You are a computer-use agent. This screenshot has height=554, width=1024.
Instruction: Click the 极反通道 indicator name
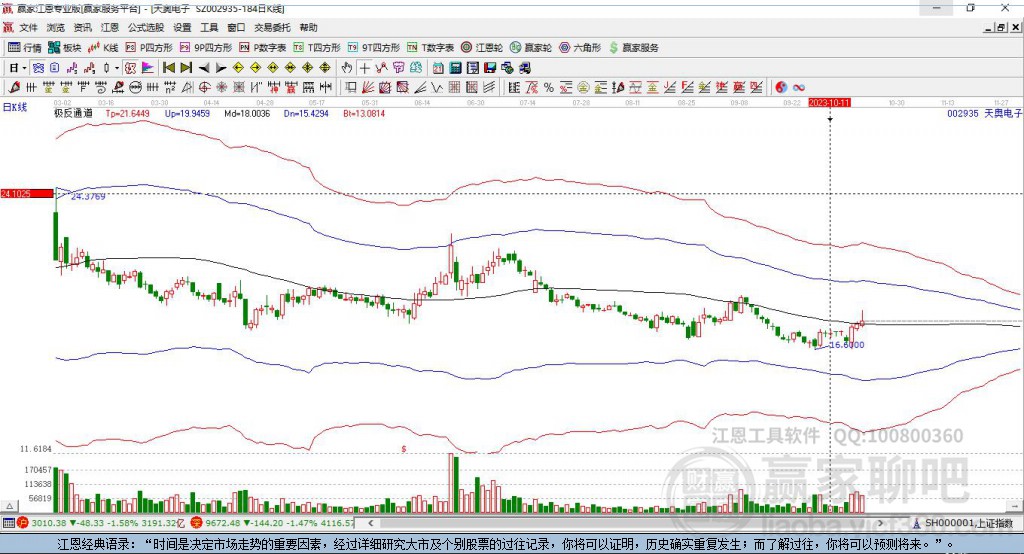73,113
